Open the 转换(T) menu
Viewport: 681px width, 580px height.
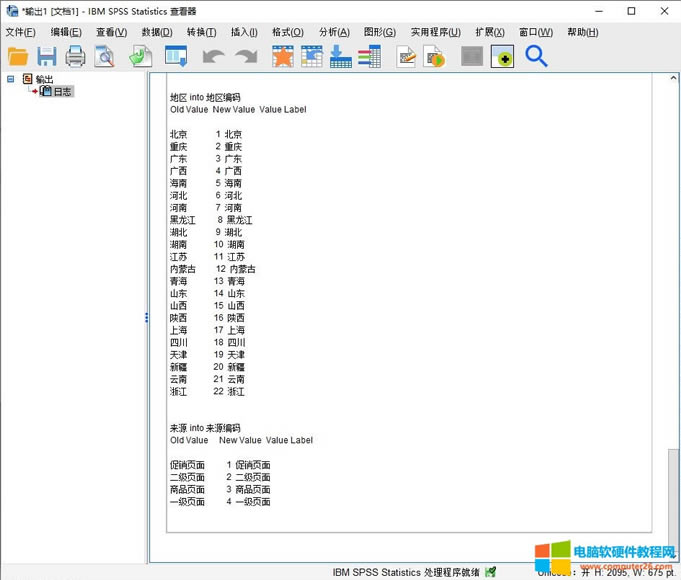coord(201,32)
